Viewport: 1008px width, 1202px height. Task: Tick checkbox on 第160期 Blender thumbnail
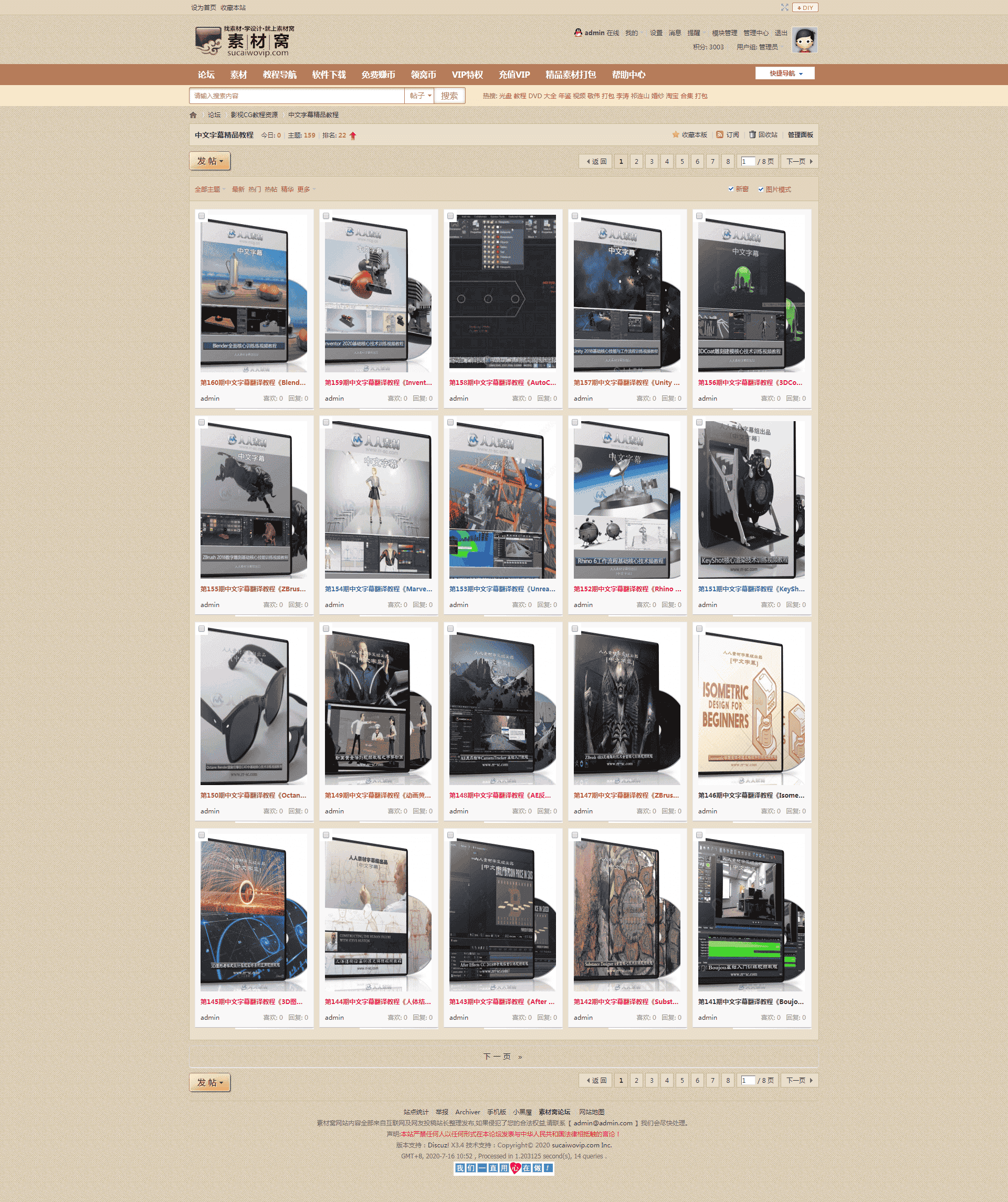pyautogui.click(x=202, y=216)
